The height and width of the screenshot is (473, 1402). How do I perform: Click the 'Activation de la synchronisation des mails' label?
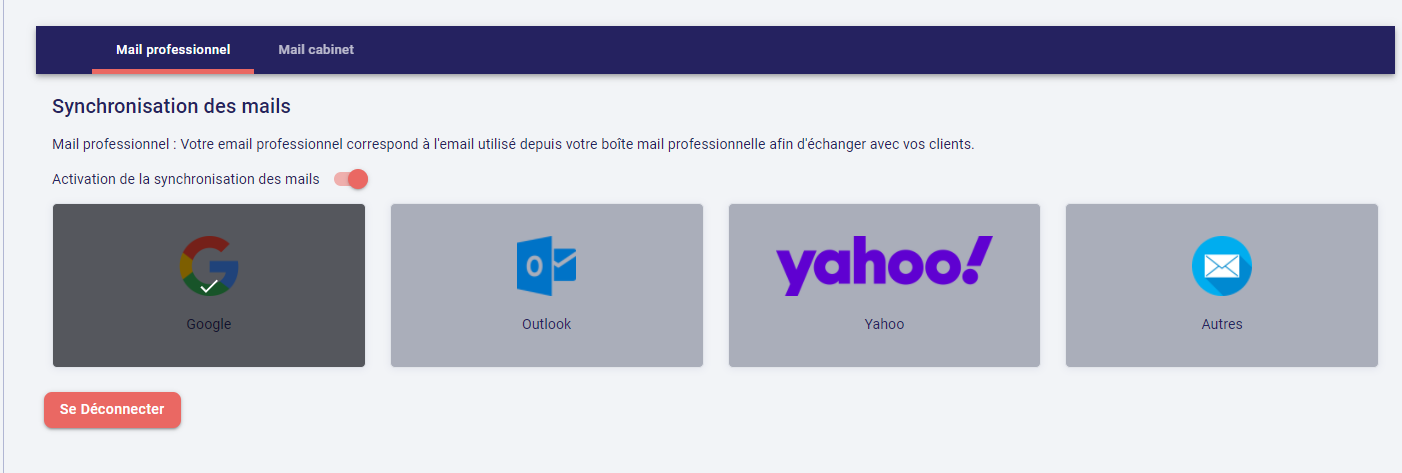[x=186, y=179]
